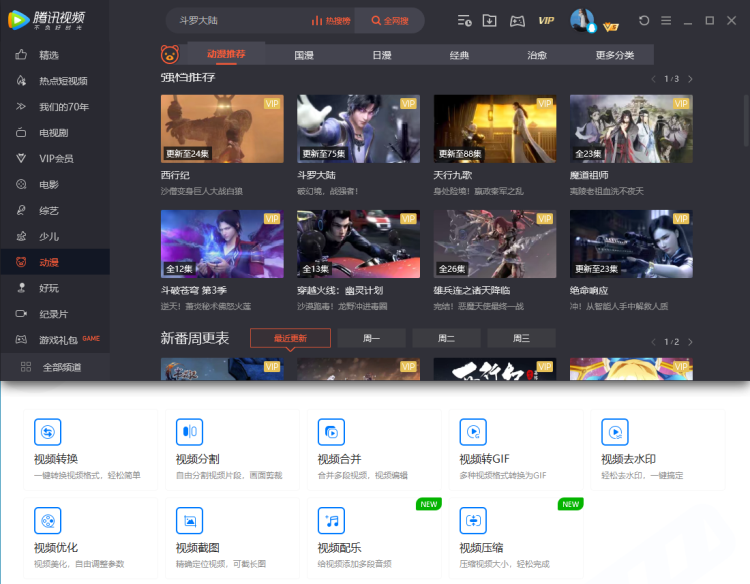
Task: Go to previous page of 强档推荐
Action: click(653, 79)
